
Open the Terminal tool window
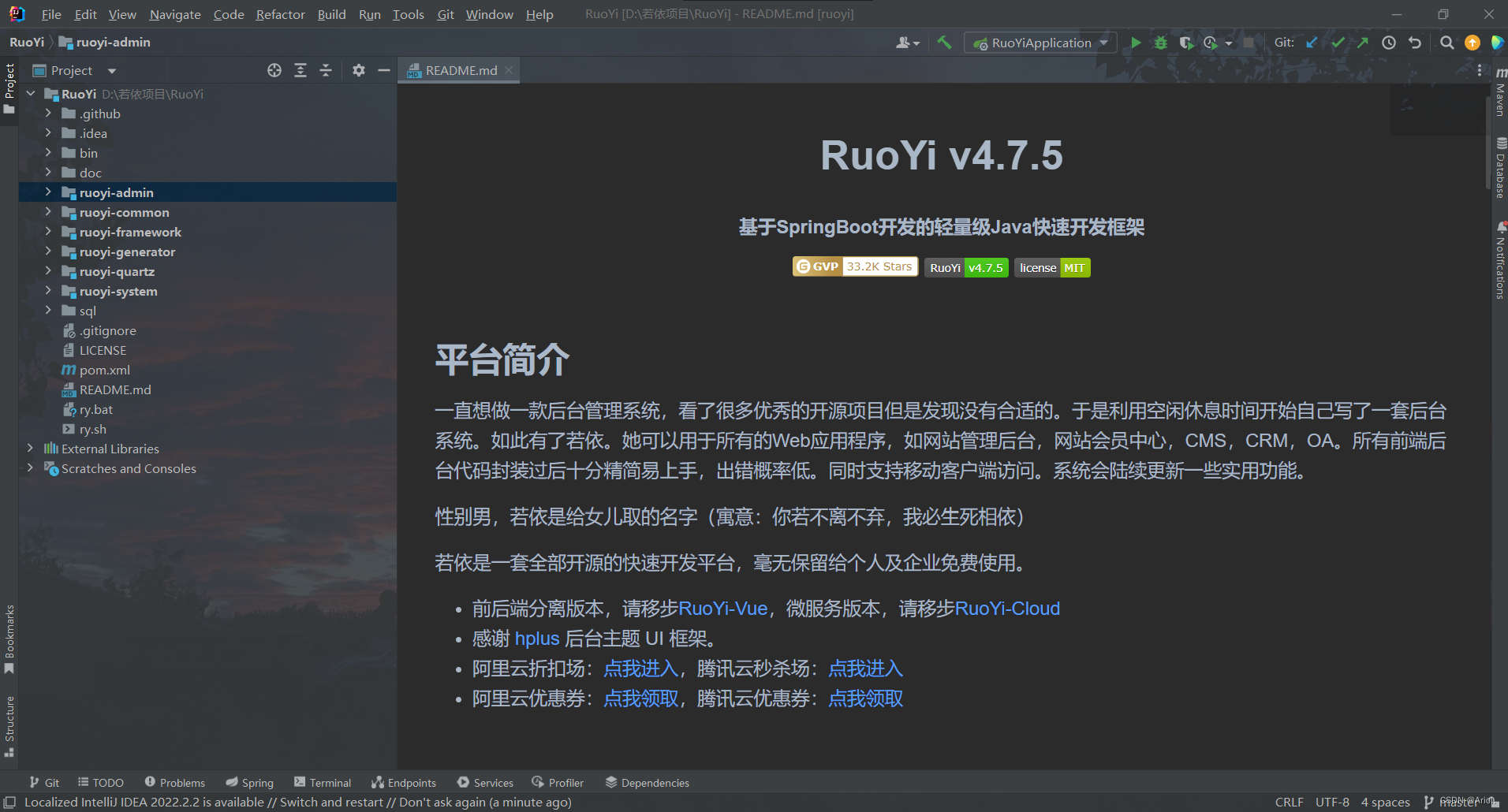pos(323,783)
